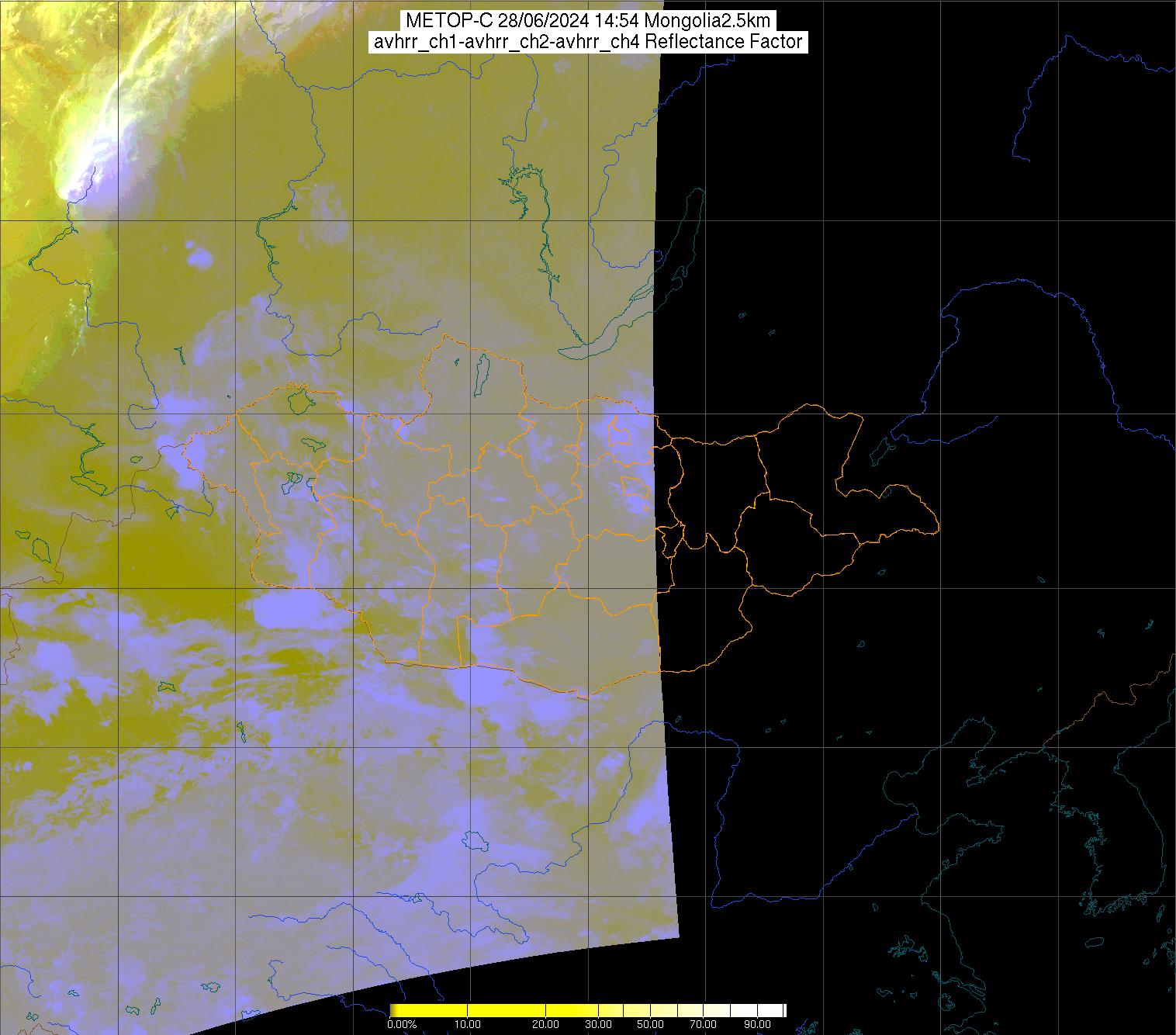
Task: Click the 0.00% colorbar label
Action: (402, 1024)
